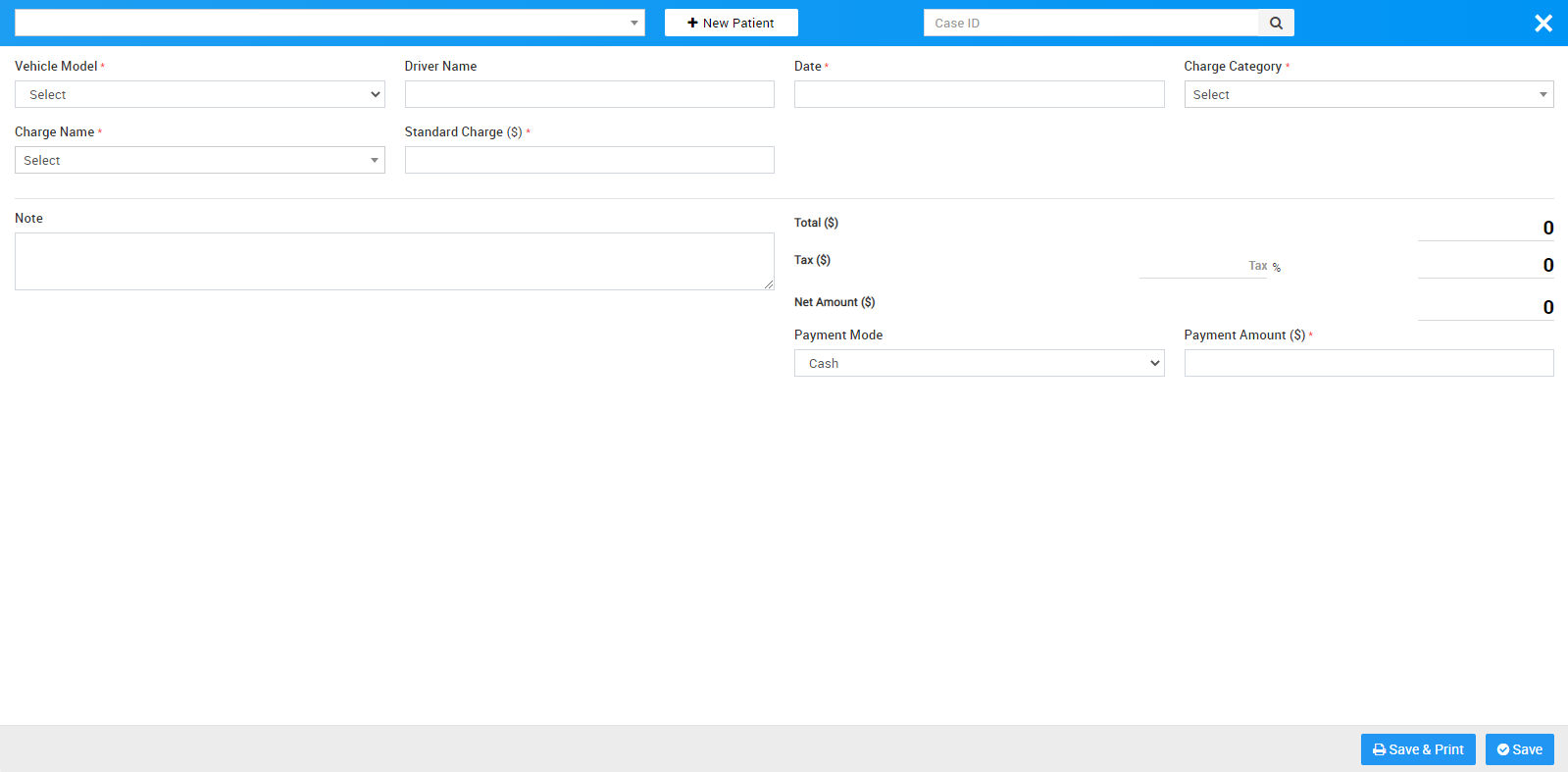Image resolution: width=1568 pixels, height=772 pixels.
Task: Close the form with the X icon
Action: (1543, 24)
